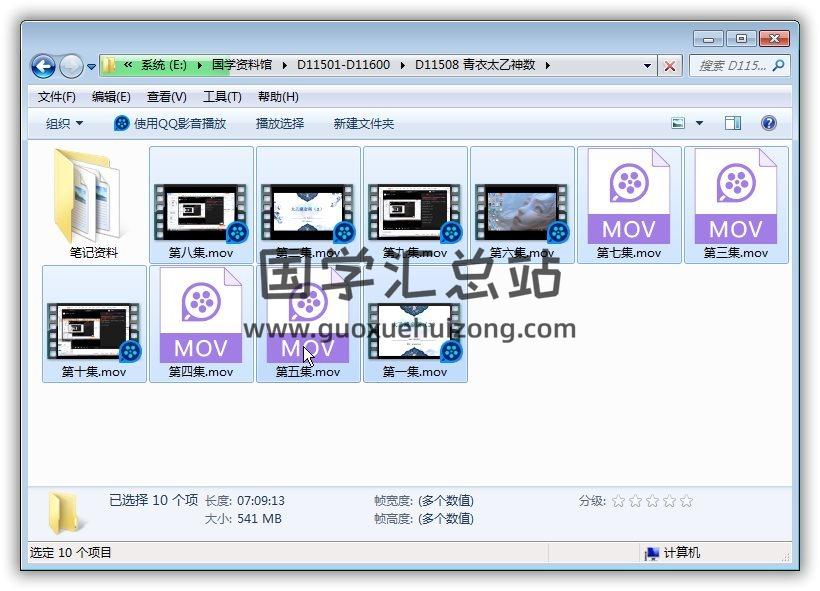Screen dimensions: 820x591
Task: Open the recent locations dropdown arrow
Action: coord(92,67)
